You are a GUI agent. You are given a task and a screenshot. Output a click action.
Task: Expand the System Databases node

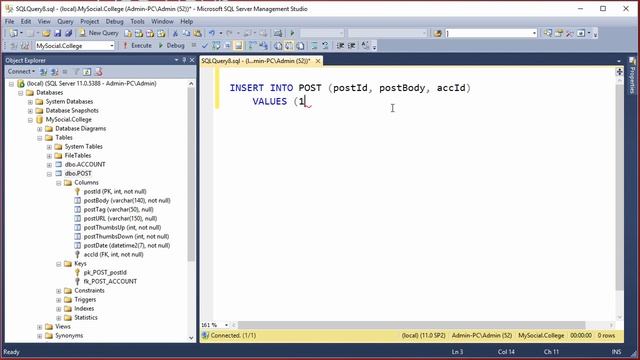tap(30, 102)
